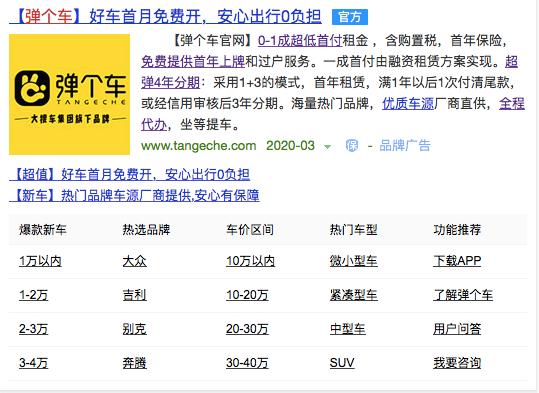Click the 优质车源 link
539x393 pixels.
coord(408,103)
